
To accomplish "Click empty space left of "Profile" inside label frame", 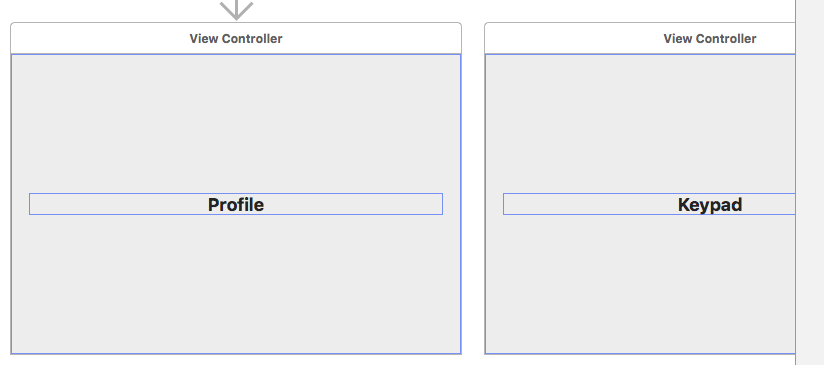I will pos(119,204).
